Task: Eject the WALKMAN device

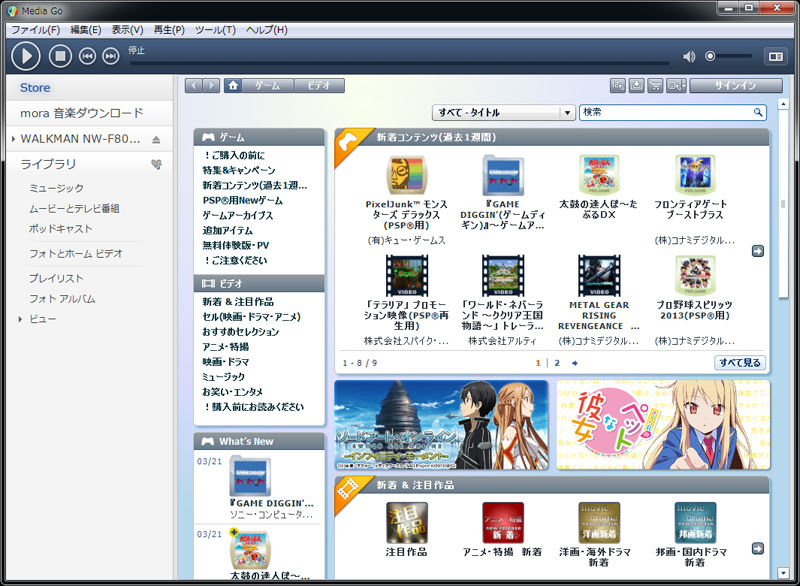Action: (x=156, y=139)
